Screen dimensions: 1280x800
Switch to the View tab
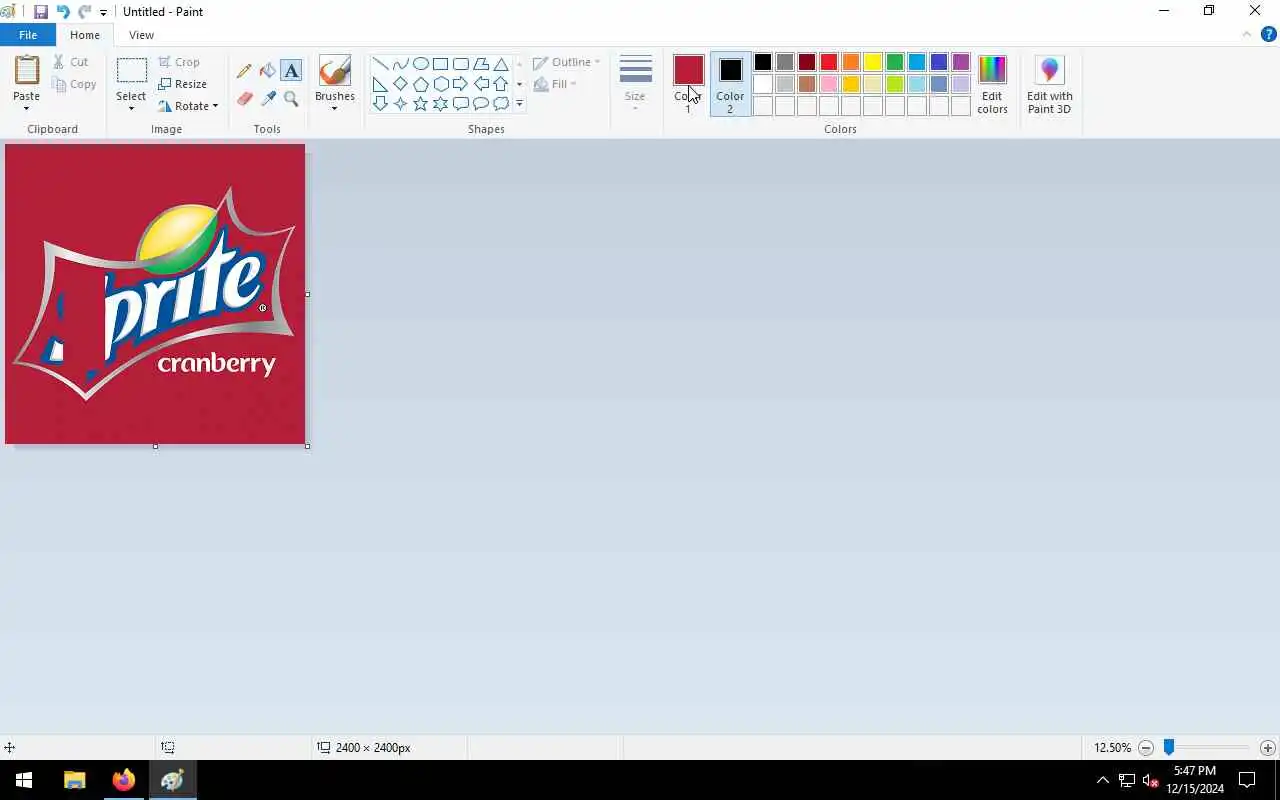[x=141, y=35]
